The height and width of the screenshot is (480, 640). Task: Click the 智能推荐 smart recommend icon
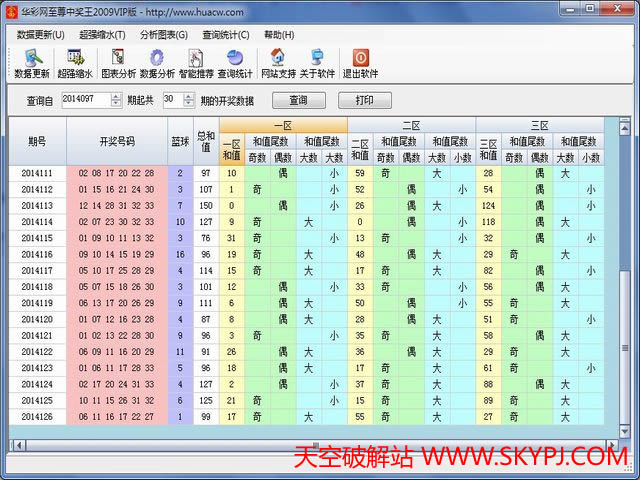coord(196,63)
